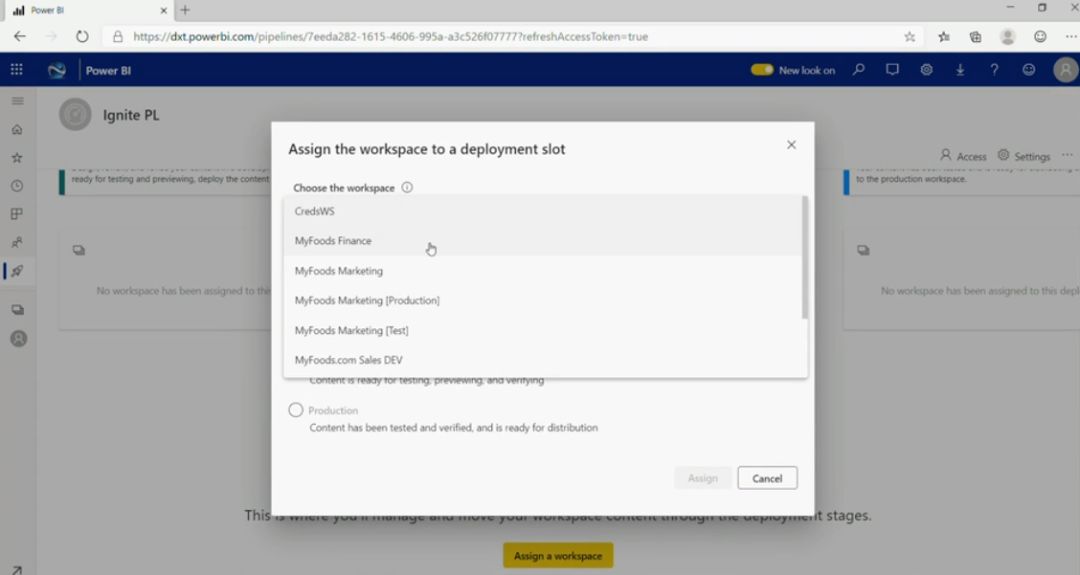Choose MyFoods Marketing workspace

[x=543, y=271]
